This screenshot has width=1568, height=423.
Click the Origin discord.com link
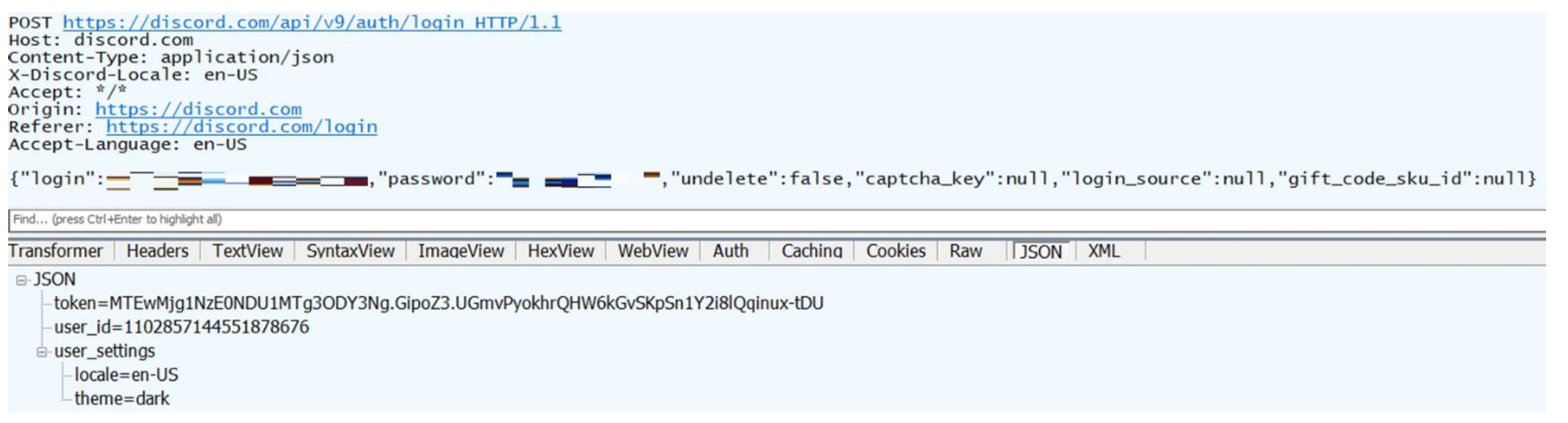(198, 109)
